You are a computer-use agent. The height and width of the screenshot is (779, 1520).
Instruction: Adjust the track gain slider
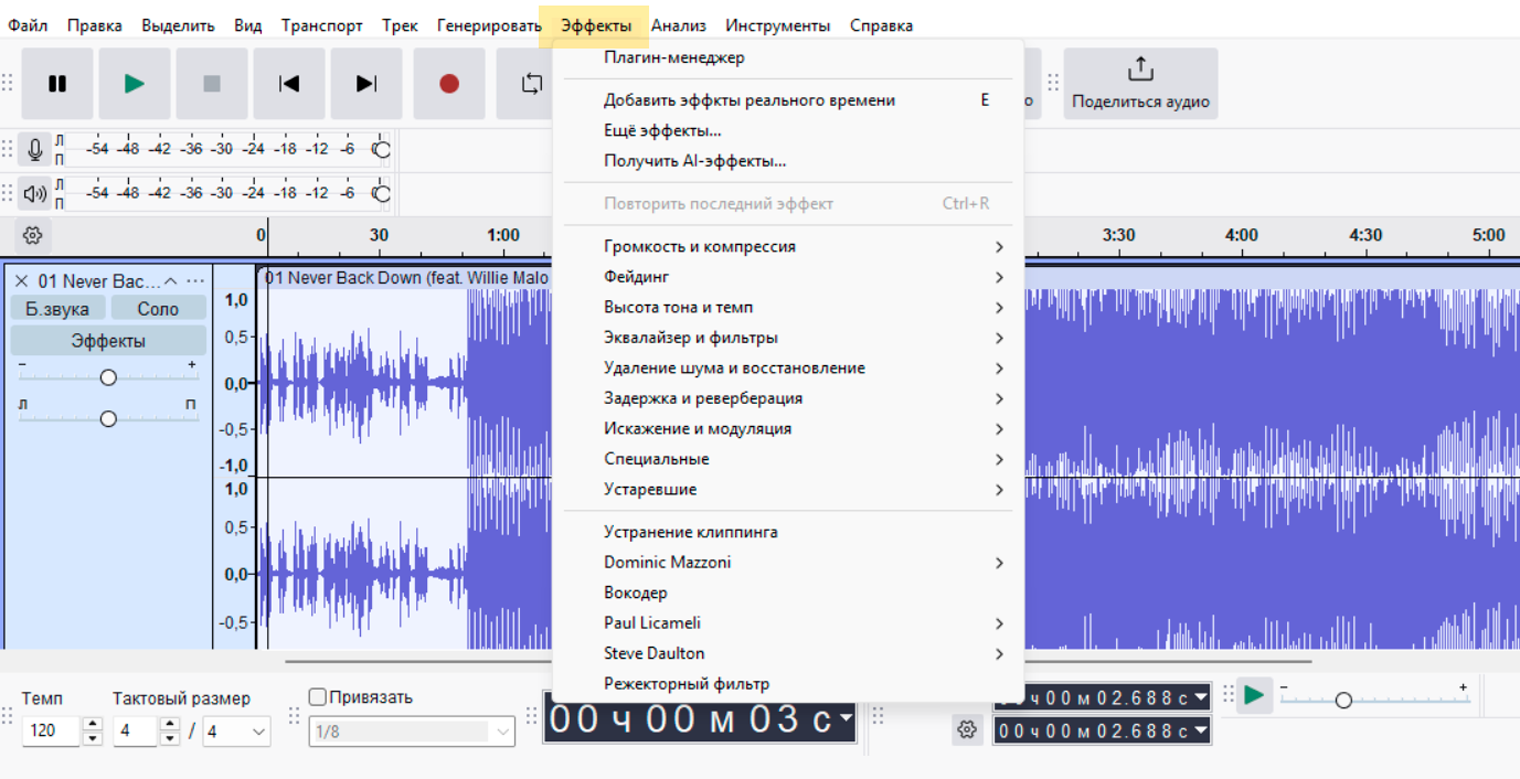(x=108, y=377)
